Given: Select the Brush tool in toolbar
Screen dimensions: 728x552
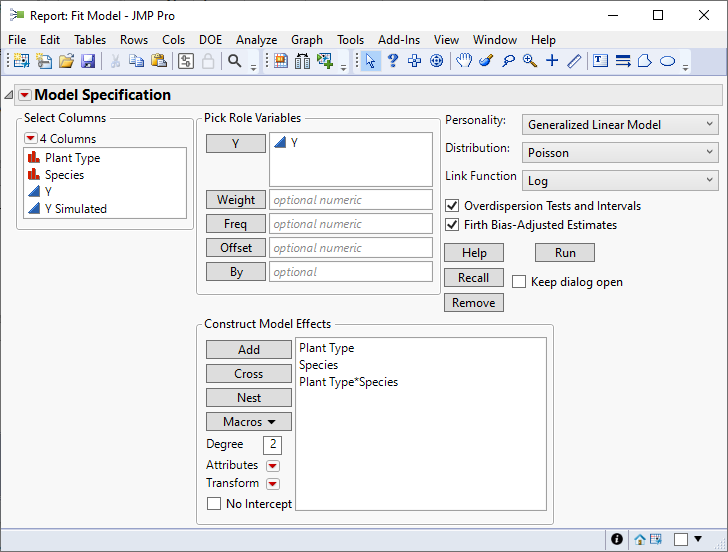Looking at the screenshot, I should (x=486, y=61).
